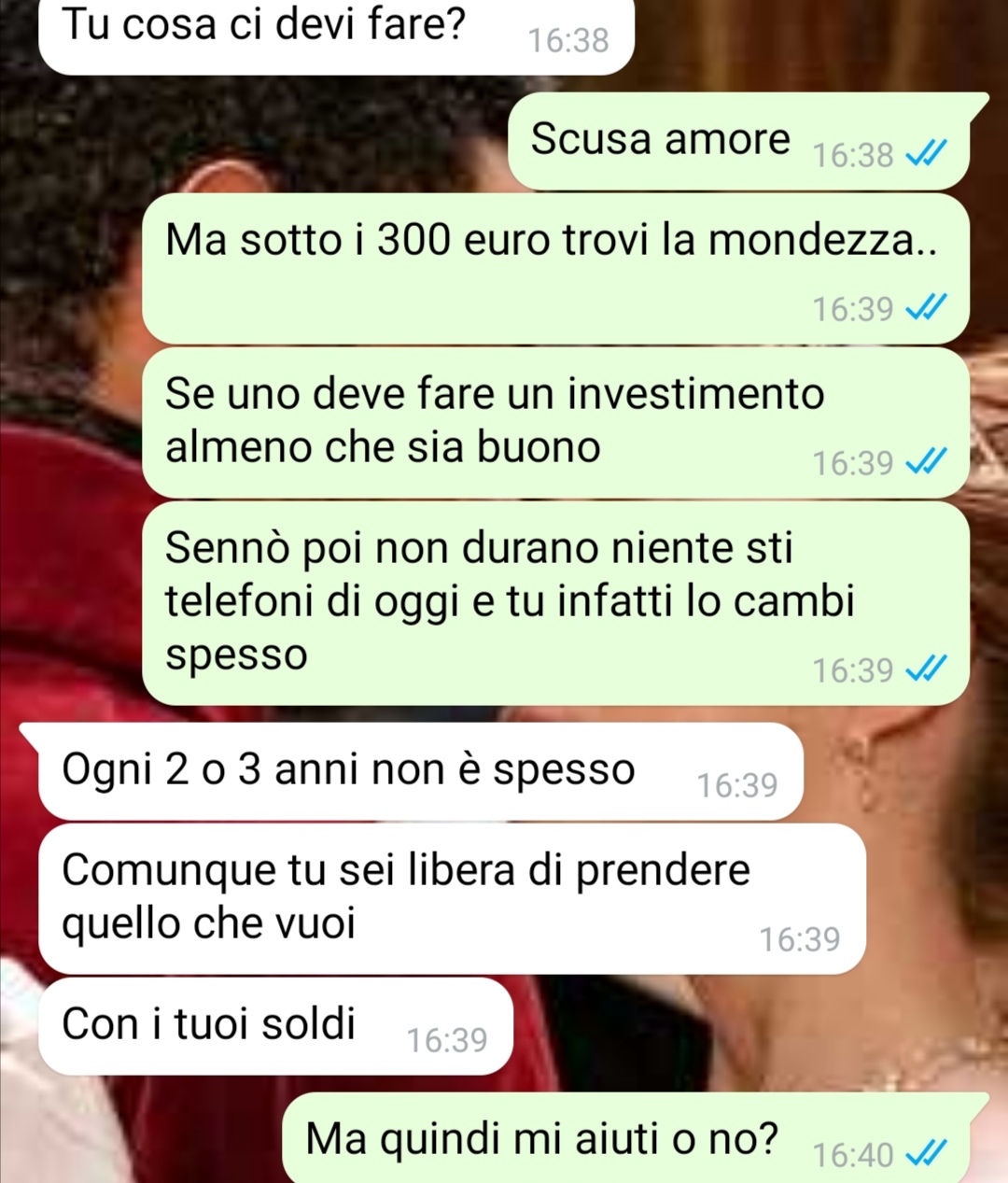Select the 'Con i tuoi soldi' message
Image resolution: width=1008 pixels, height=1183 pixels.
coord(276,1026)
